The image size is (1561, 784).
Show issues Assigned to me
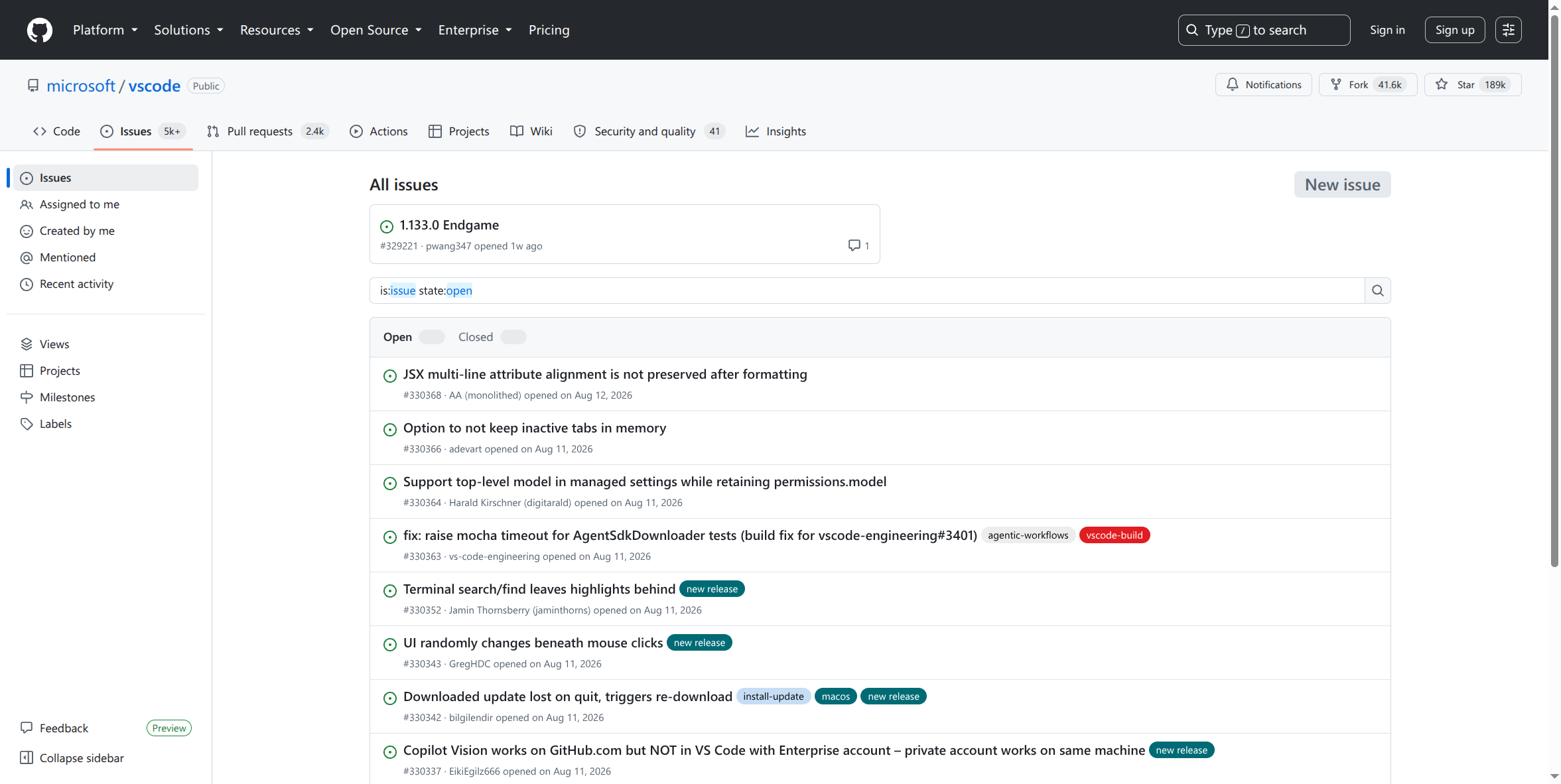point(106,204)
